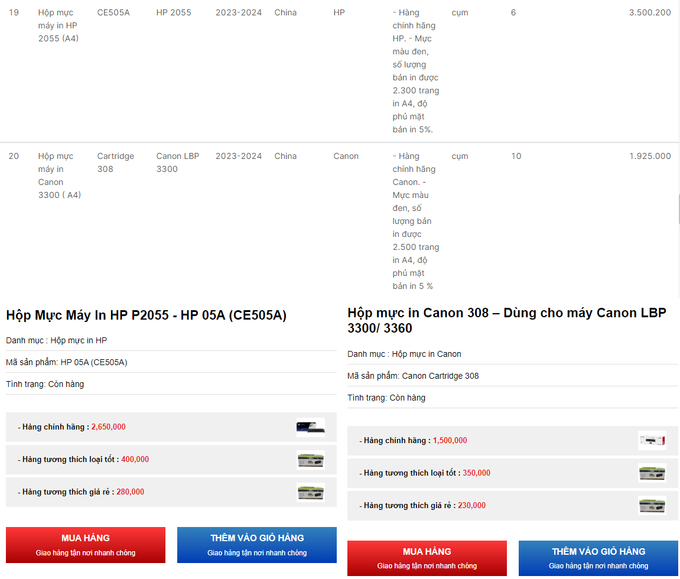Click title 'Hộp Mực Máy In HP P2055 - HP 05A (CE505A)'
The height and width of the screenshot is (579, 680).
[x=146, y=315]
